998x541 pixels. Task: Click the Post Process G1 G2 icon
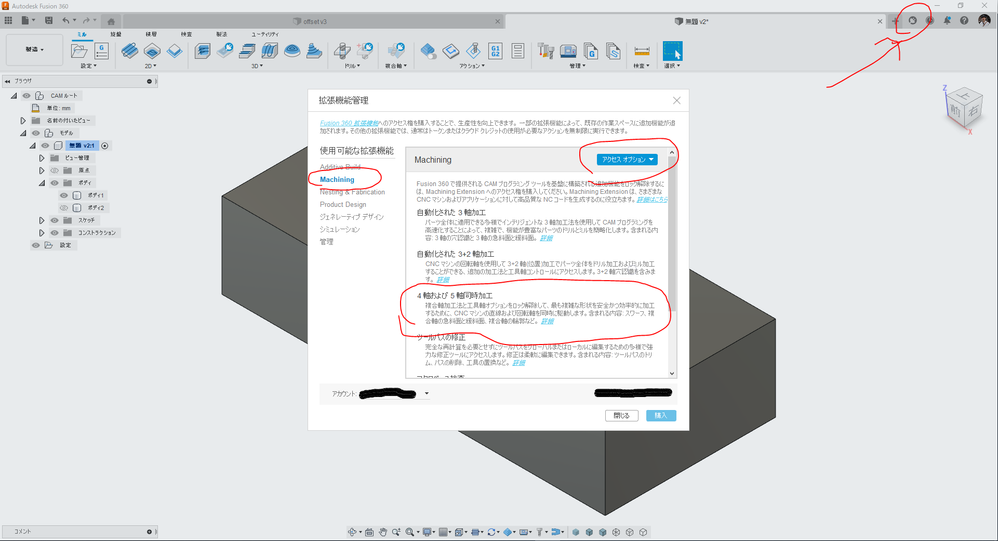point(495,51)
